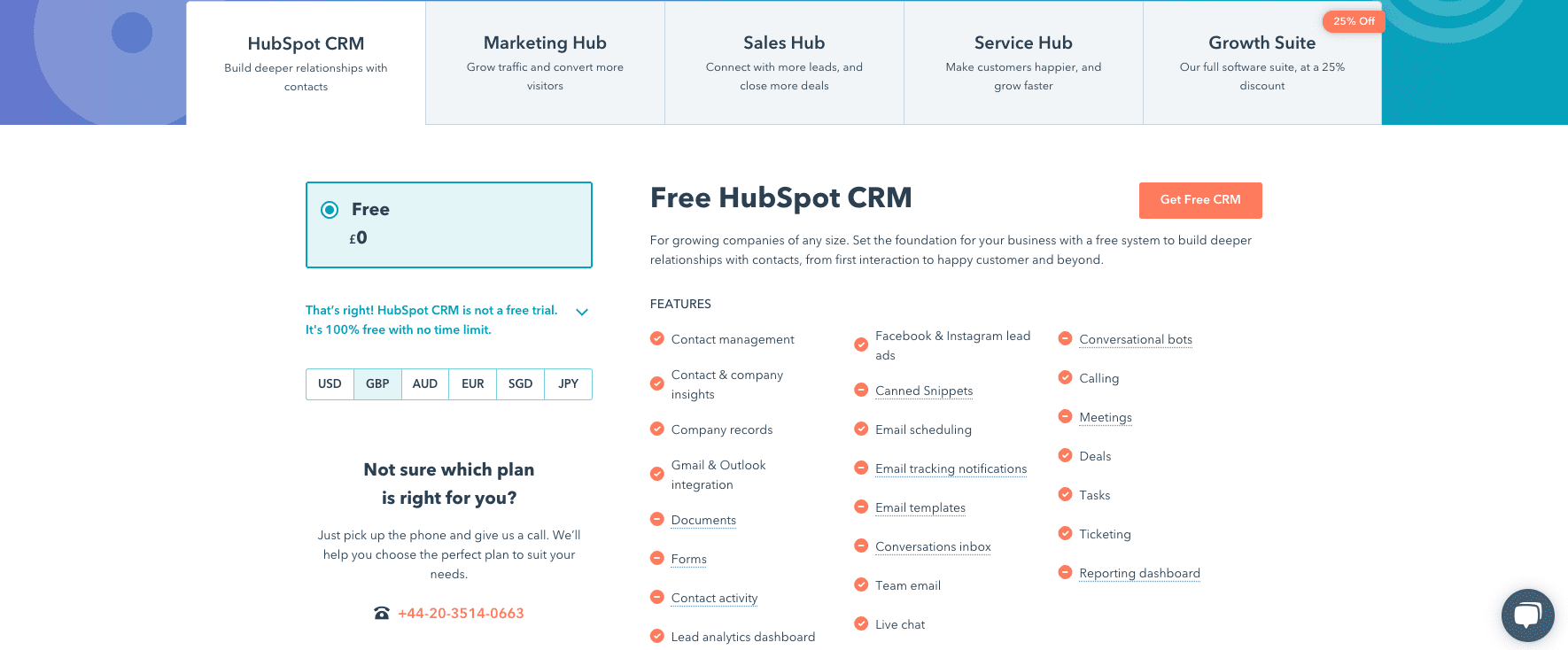Image resolution: width=1568 pixels, height=650 pixels.
Task: Open the Marketing Hub tab
Action: point(545,63)
